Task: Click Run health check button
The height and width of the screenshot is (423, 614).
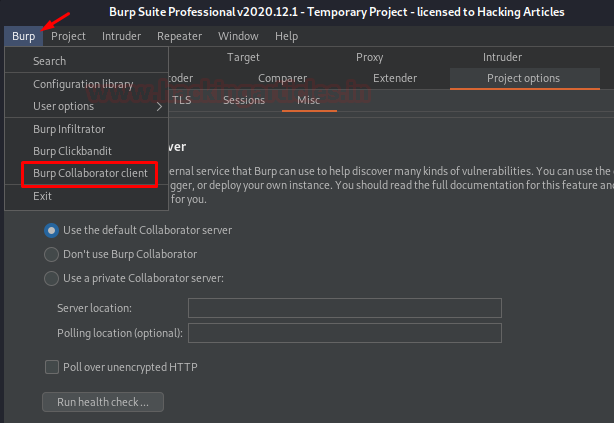Action: tap(103, 402)
